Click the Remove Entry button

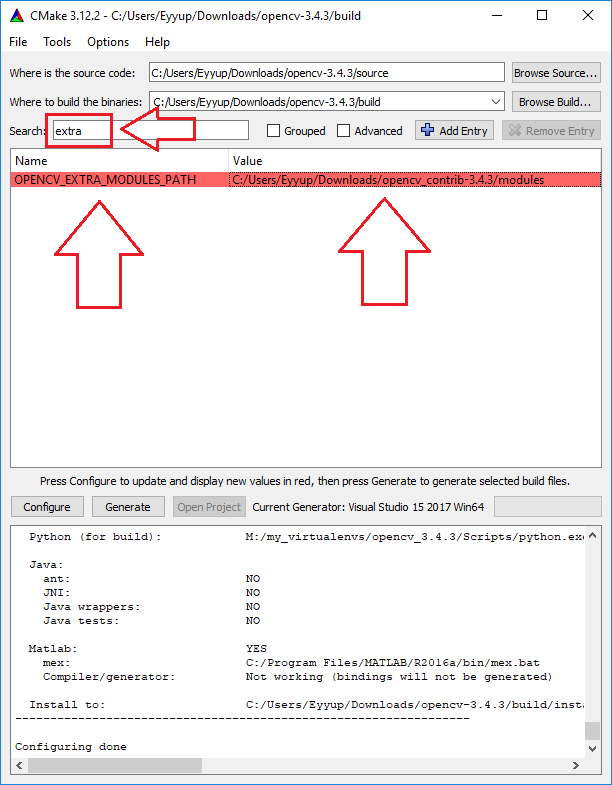(x=551, y=131)
